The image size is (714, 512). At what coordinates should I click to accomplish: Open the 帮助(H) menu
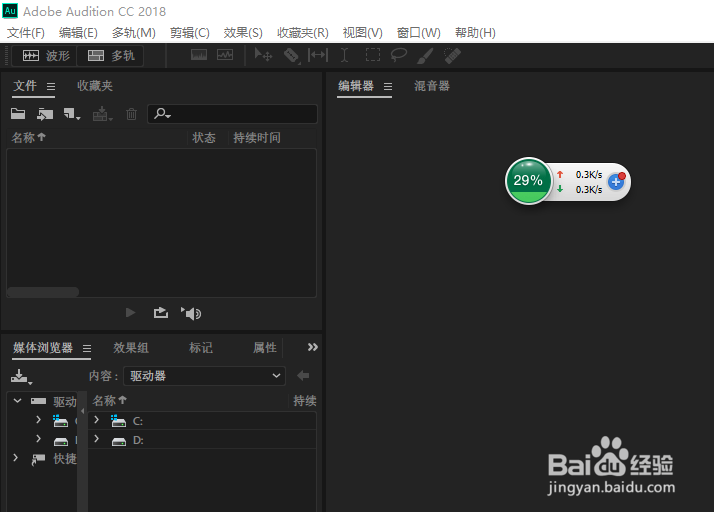475,33
